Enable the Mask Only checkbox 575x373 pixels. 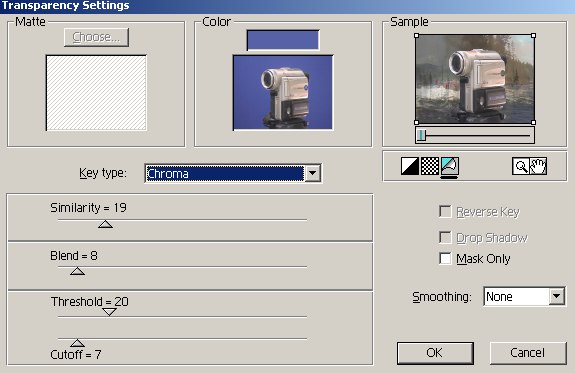click(445, 258)
